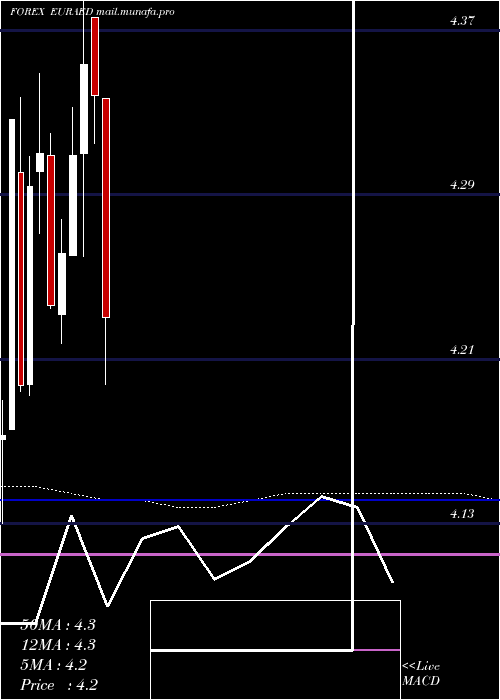Click the 5MA : 4.2 value
The image size is (500, 700).
(x=54, y=665)
